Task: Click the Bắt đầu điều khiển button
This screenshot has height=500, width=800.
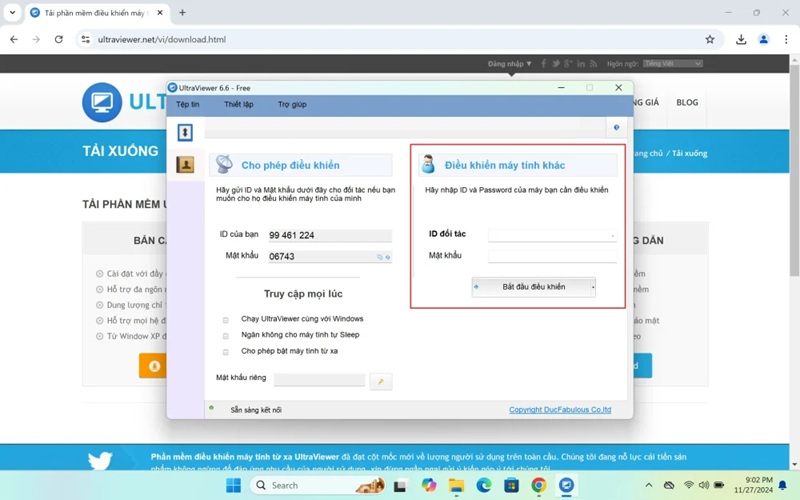Action: pos(534,287)
